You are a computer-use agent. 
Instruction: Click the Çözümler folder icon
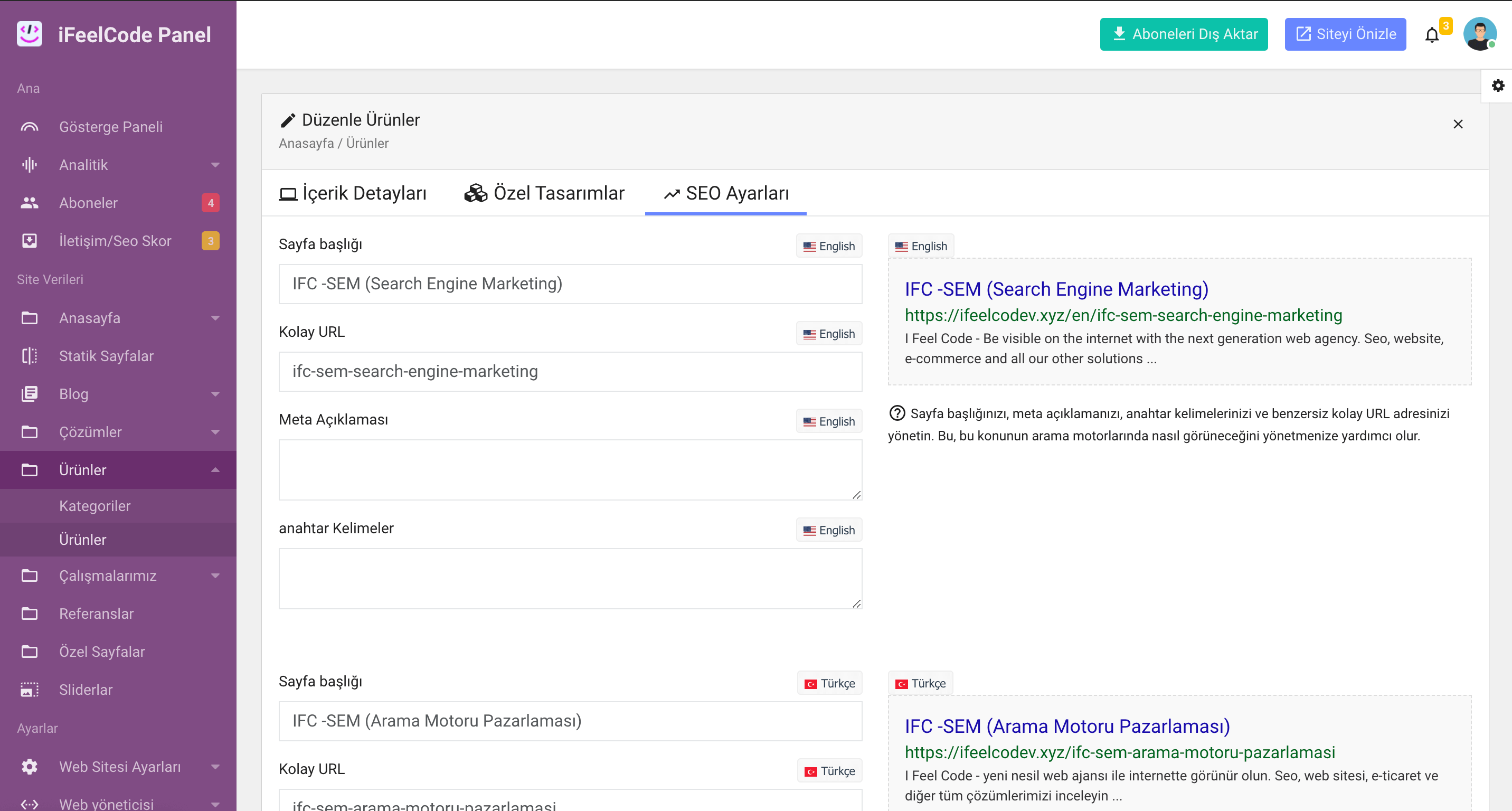[x=30, y=432]
